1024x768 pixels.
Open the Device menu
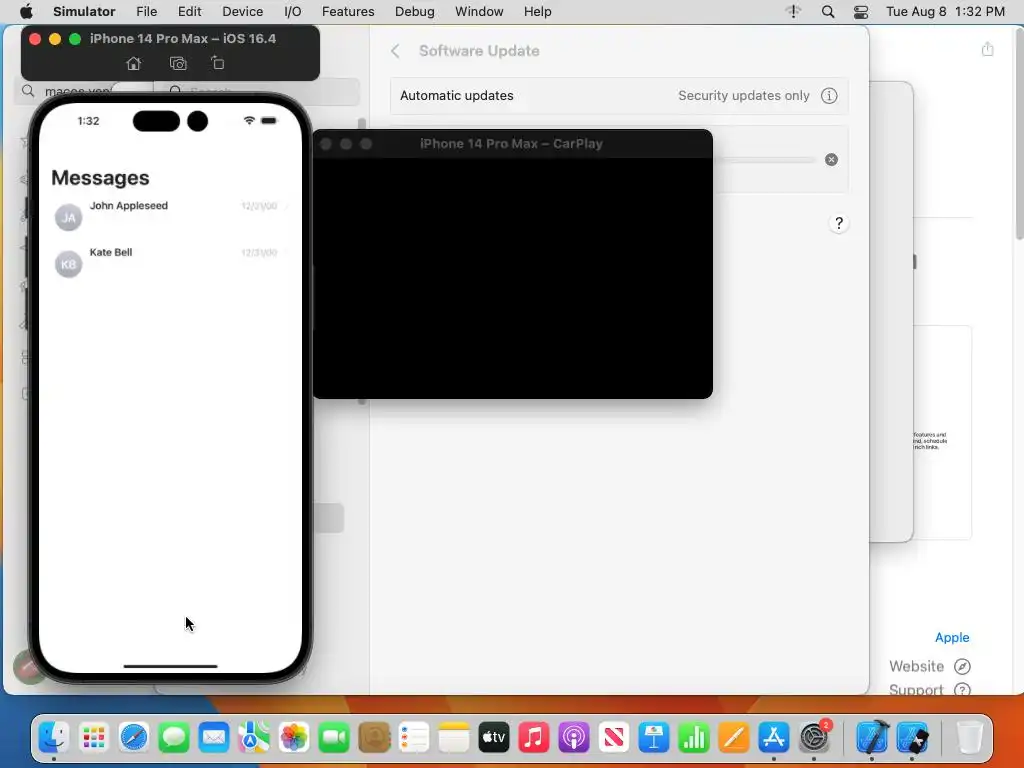point(242,12)
